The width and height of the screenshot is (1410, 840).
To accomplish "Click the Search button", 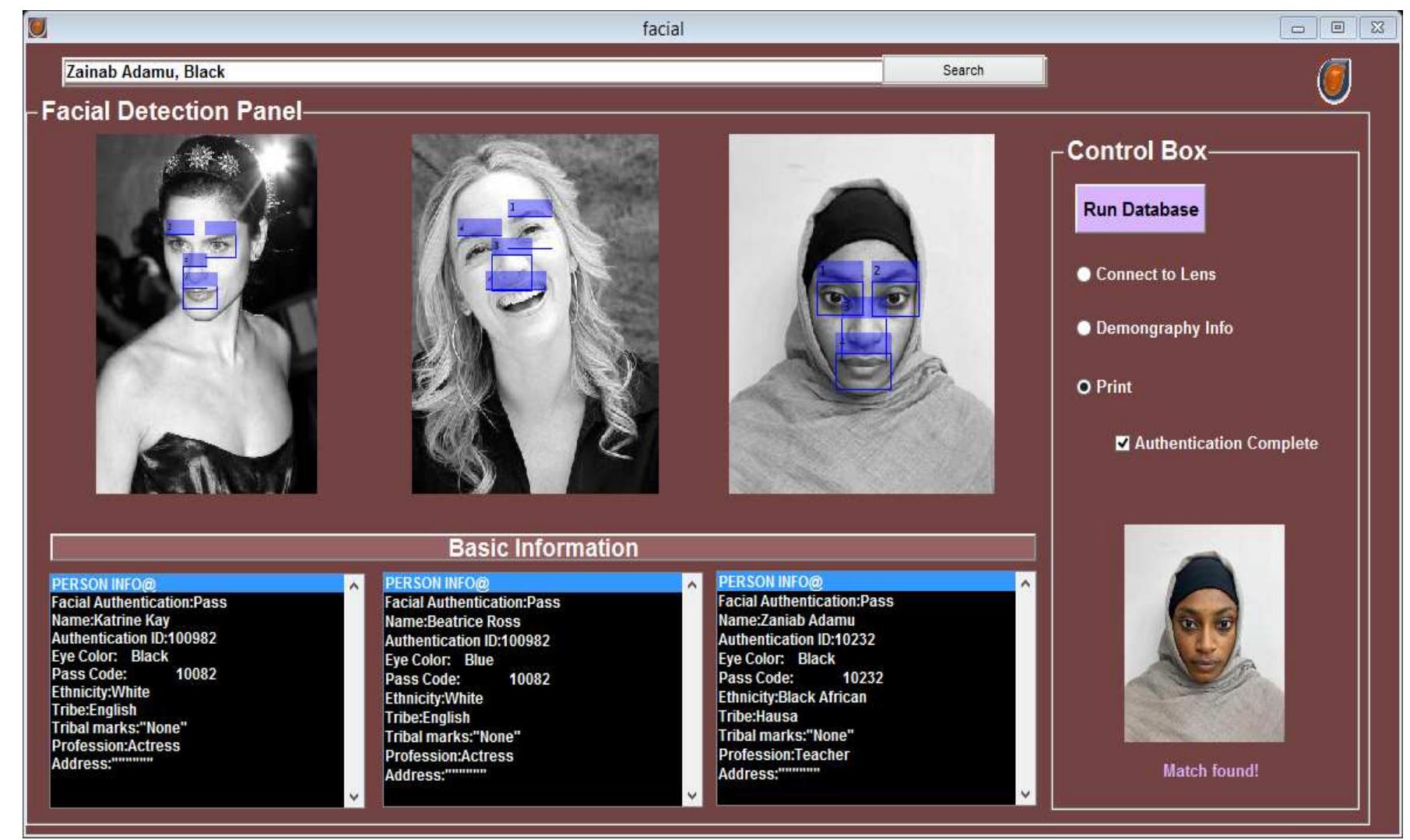I will pos(963,71).
